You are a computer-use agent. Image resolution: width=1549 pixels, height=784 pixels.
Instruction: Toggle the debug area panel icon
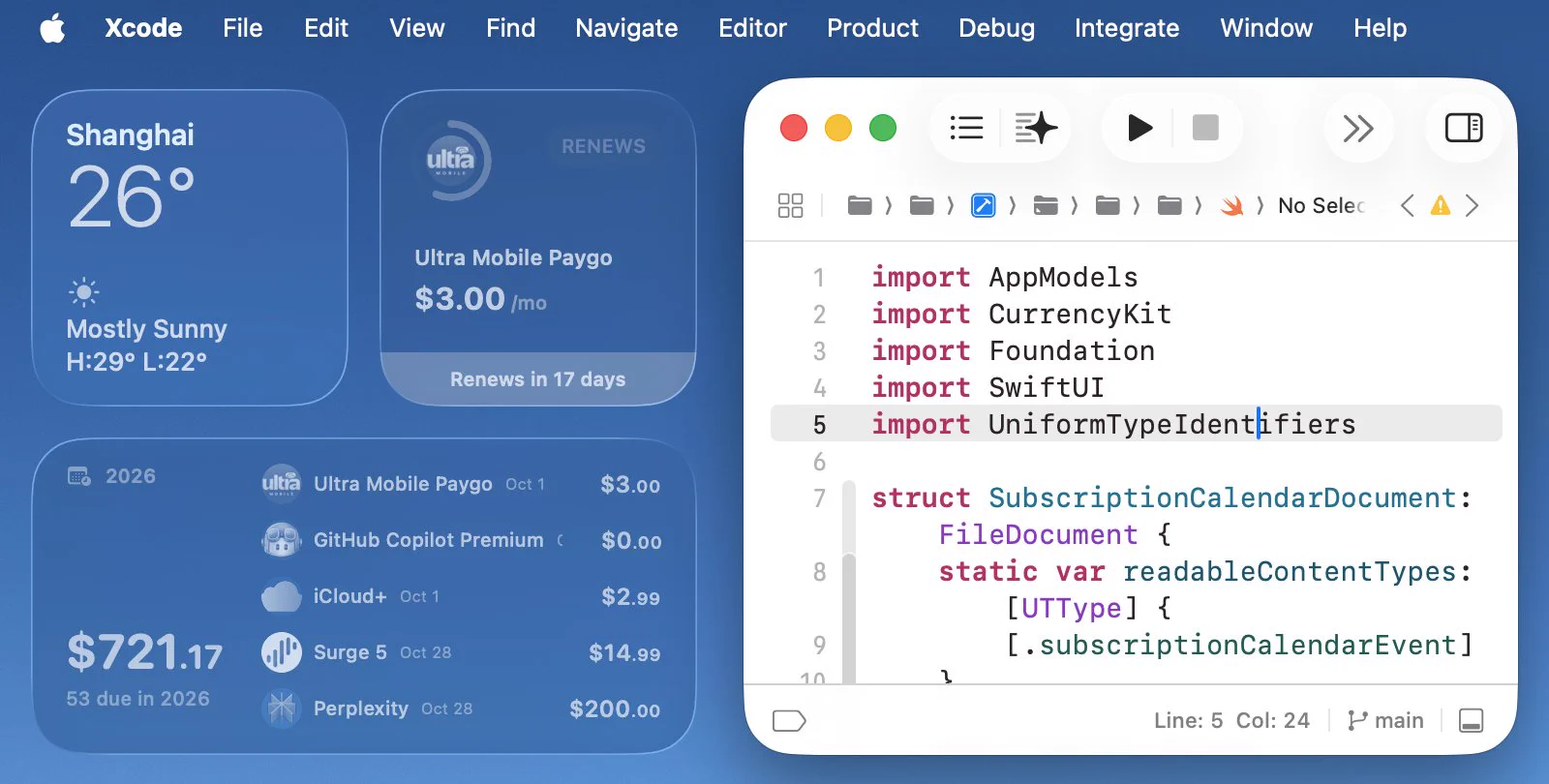point(1471,720)
